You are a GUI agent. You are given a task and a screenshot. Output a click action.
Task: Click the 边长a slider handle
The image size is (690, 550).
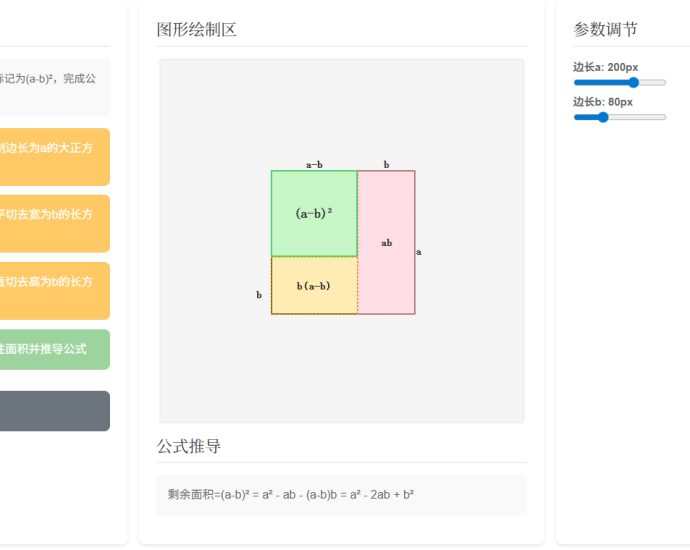tap(633, 83)
